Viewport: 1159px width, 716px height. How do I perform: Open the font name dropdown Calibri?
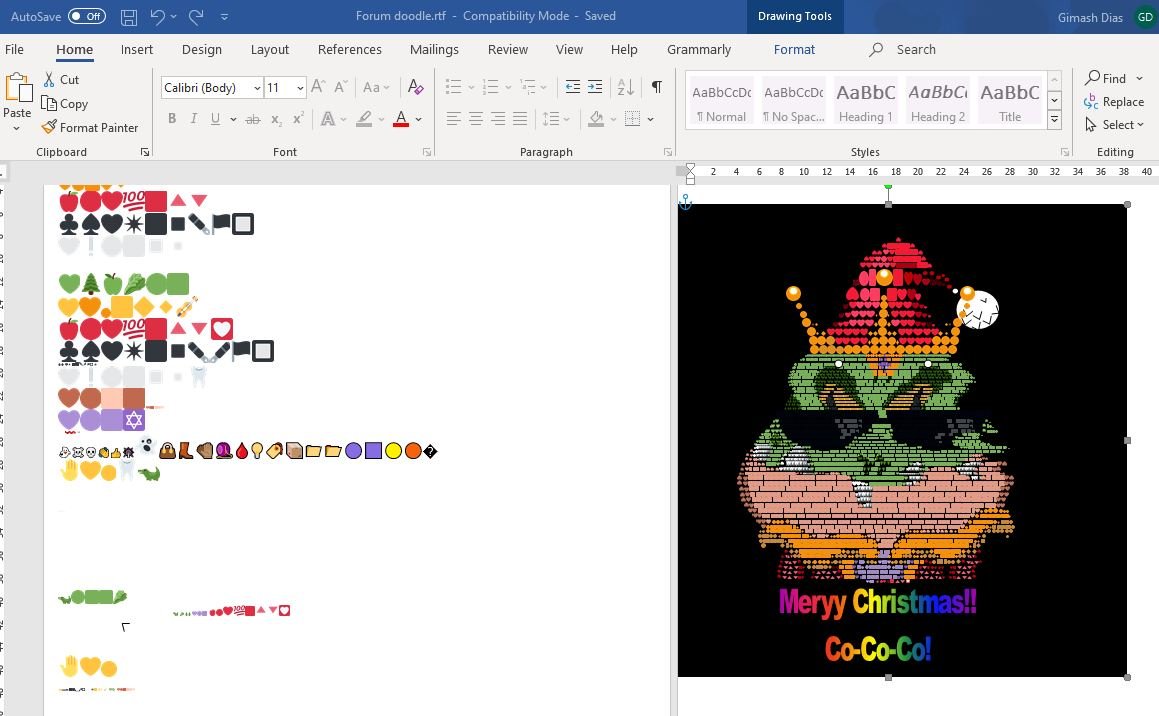(257, 88)
